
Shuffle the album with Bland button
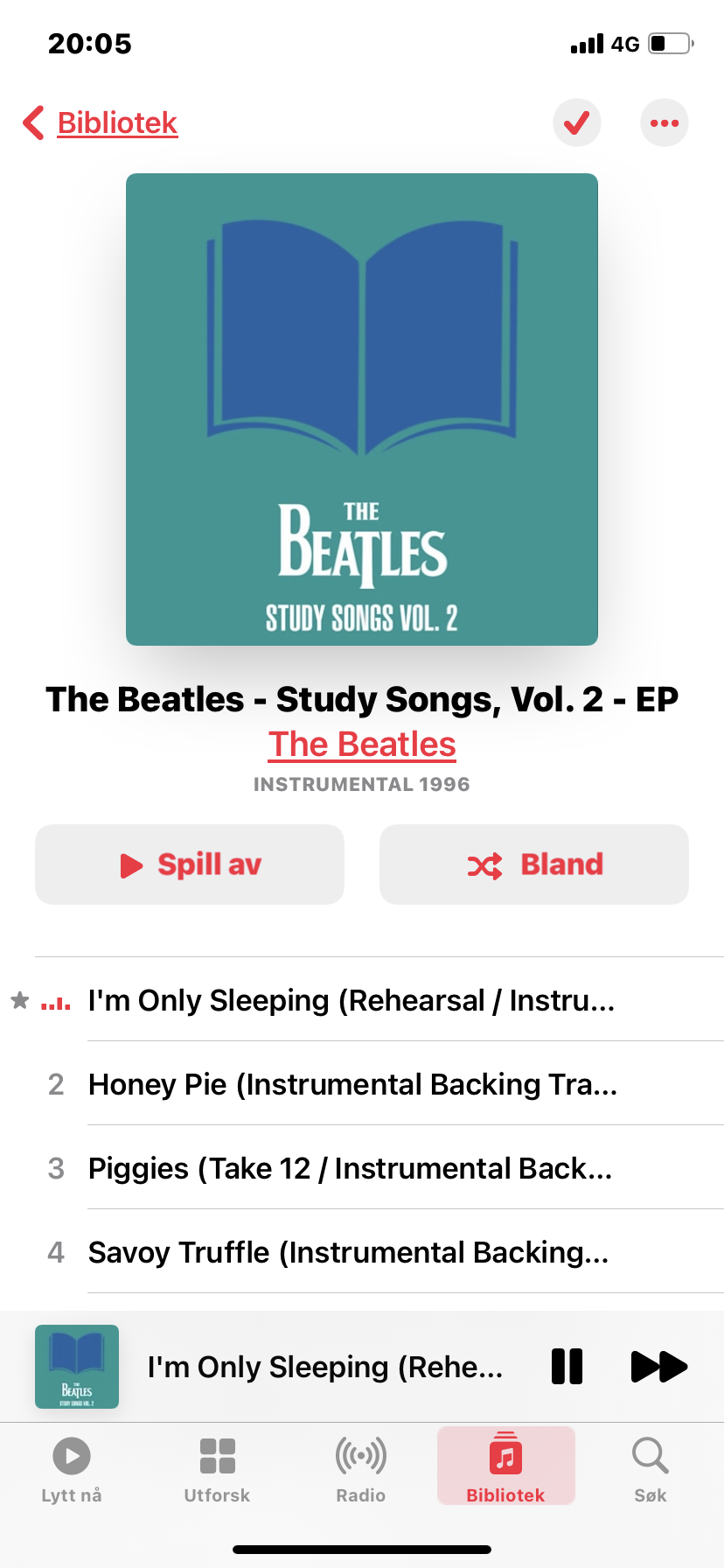click(x=534, y=864)
